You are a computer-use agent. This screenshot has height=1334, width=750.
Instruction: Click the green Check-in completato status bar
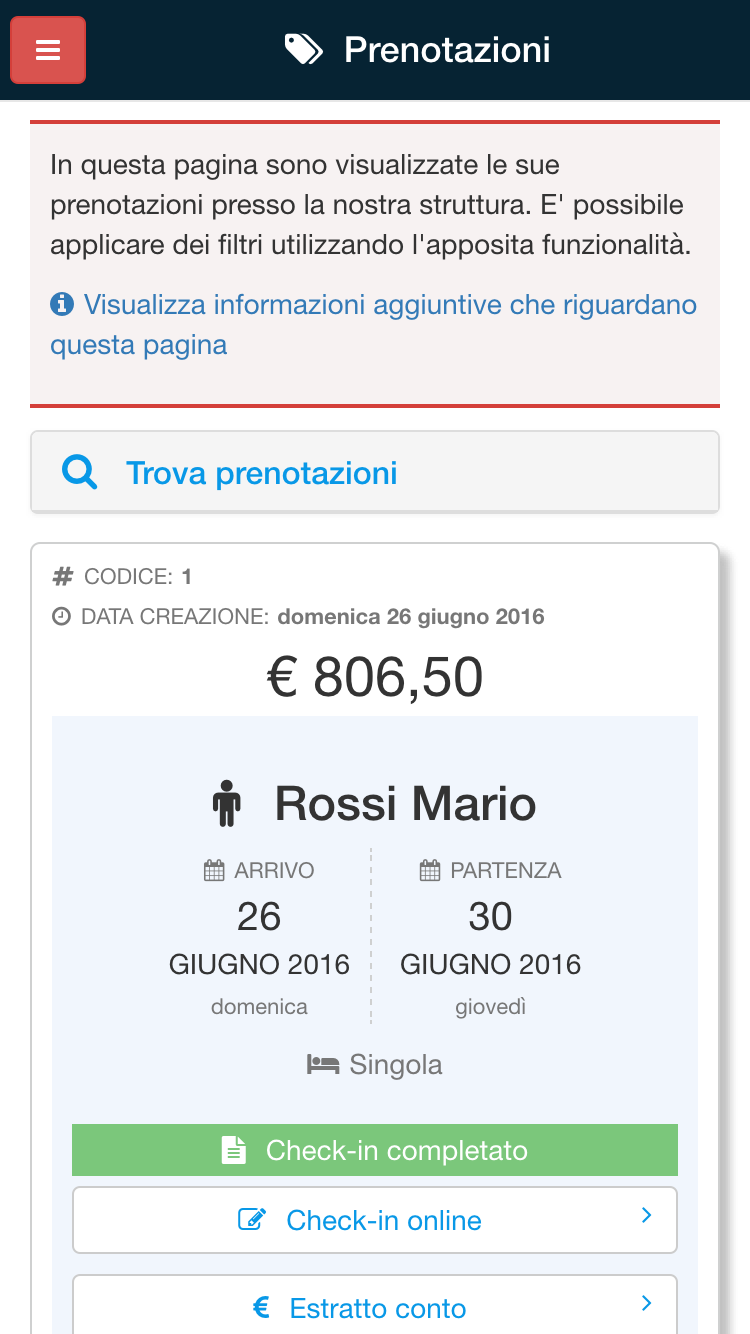pos(375,1150)
